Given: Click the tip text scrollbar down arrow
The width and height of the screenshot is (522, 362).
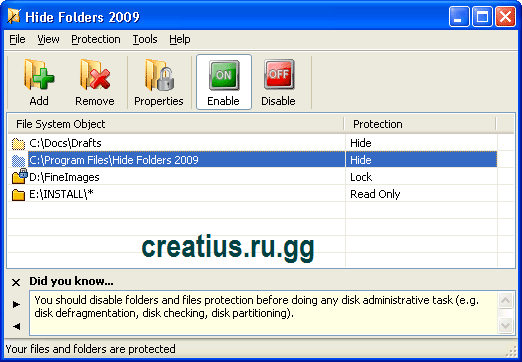Looking at the screenshot, I should pos(505,325).
